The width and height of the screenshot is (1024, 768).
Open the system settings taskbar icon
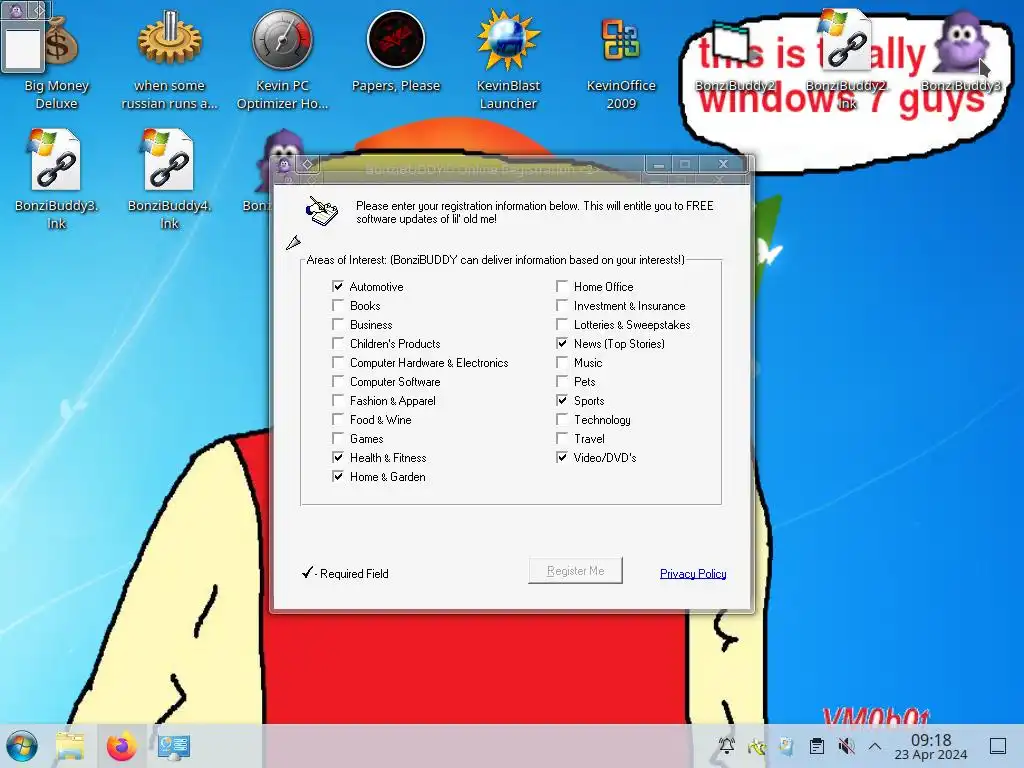pyautogui.click(x=174, y=746)
